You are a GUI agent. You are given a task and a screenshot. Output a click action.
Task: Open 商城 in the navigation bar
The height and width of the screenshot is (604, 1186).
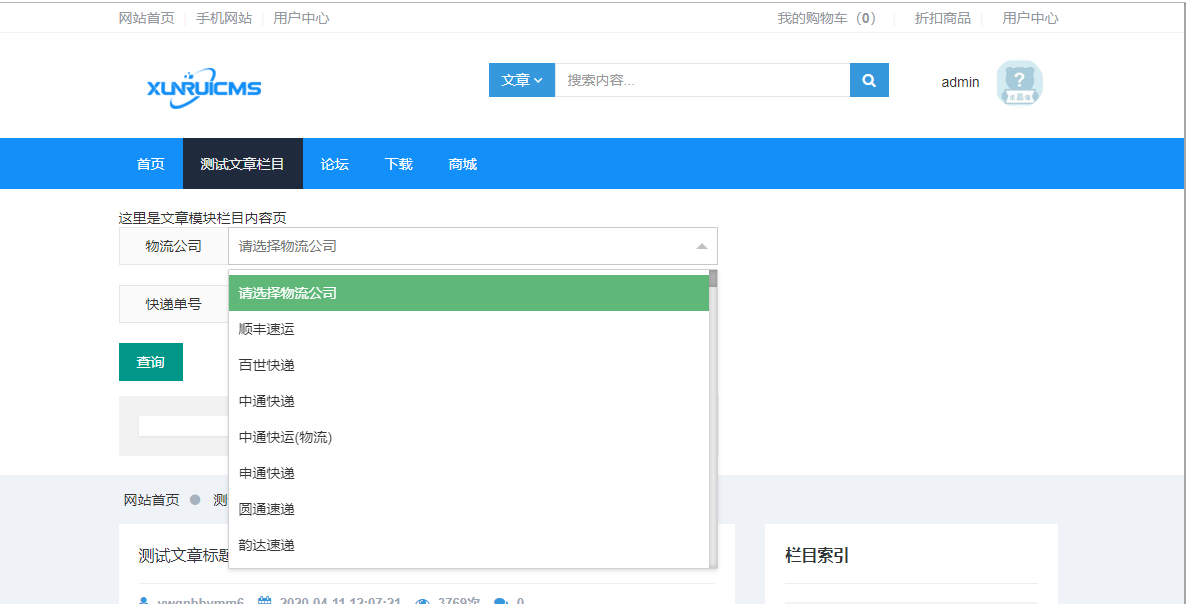pos(463,164)
